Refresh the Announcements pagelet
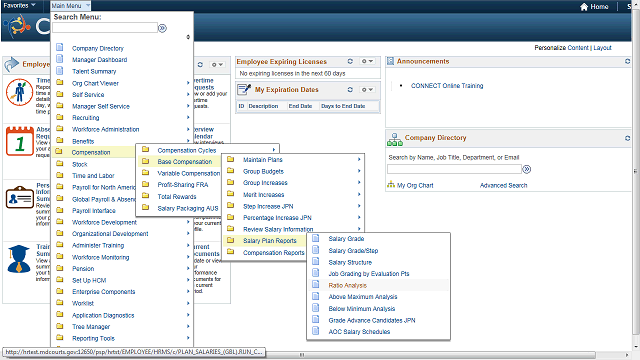 coord(627,61)
